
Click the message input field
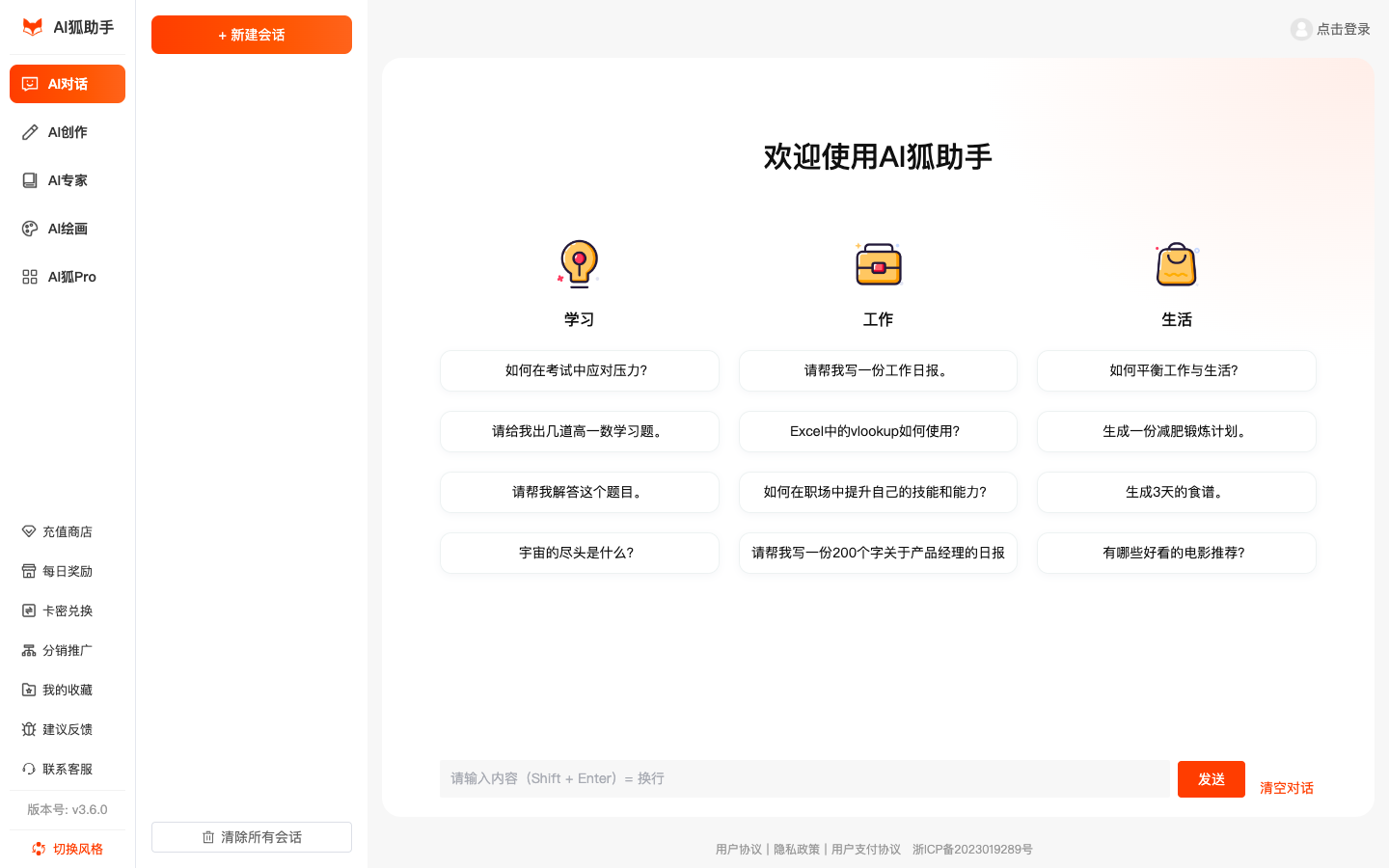tap(804, 778)
